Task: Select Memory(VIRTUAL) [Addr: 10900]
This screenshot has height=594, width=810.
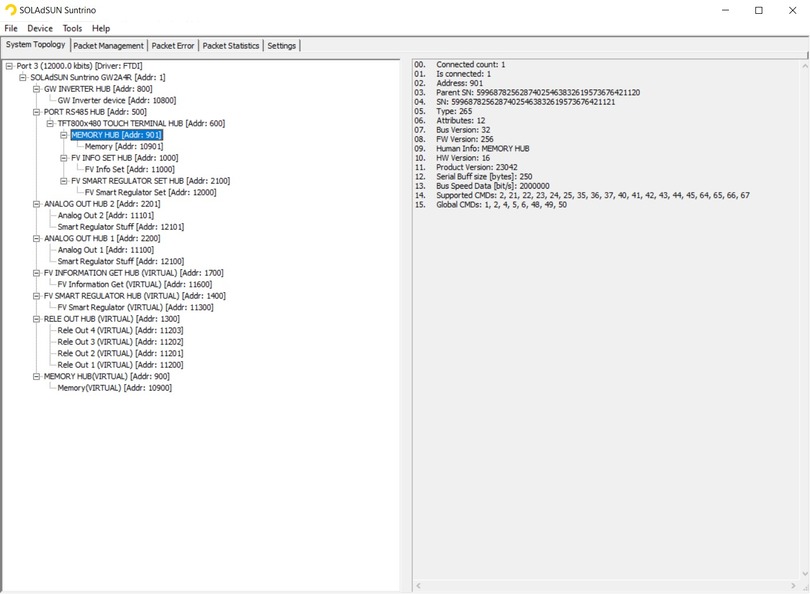Action: click(115, 388)
